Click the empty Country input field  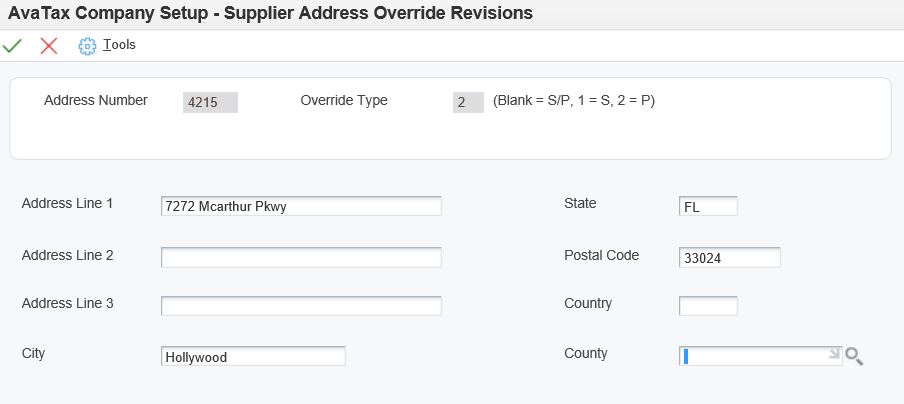point(708,305)
